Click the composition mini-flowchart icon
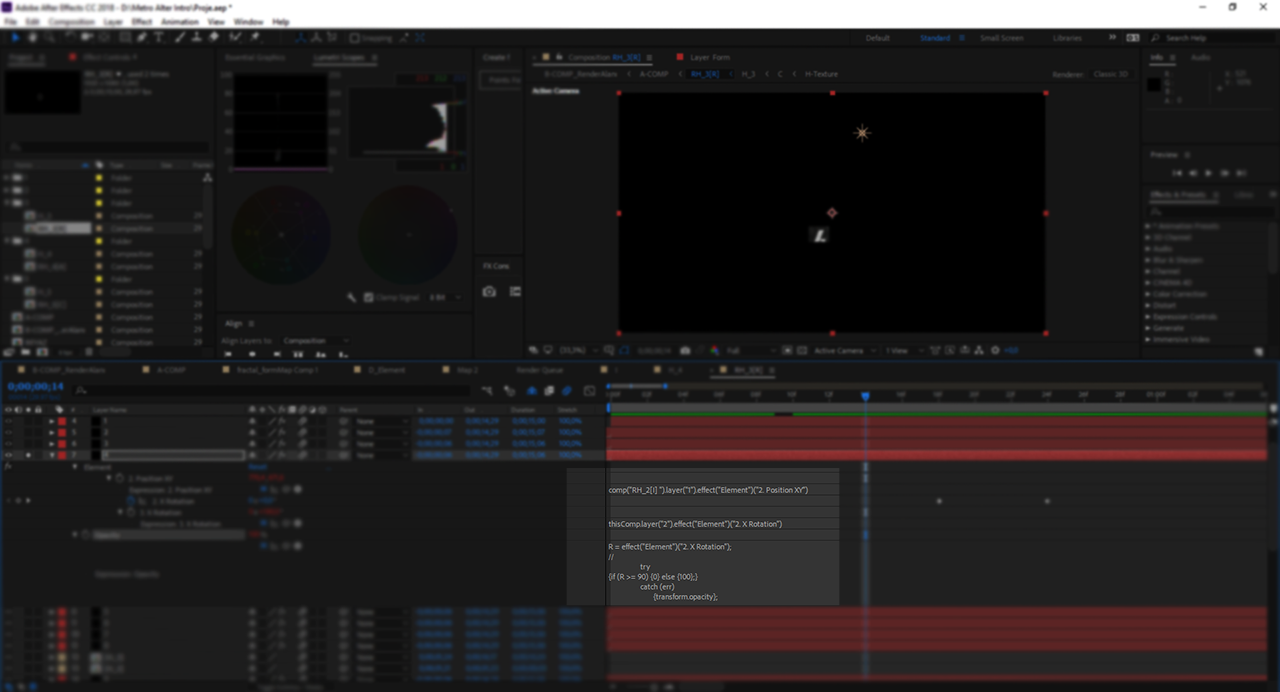Image resolution: width=1280 pixels, height=692 pixels. click(x=487, y=391)
